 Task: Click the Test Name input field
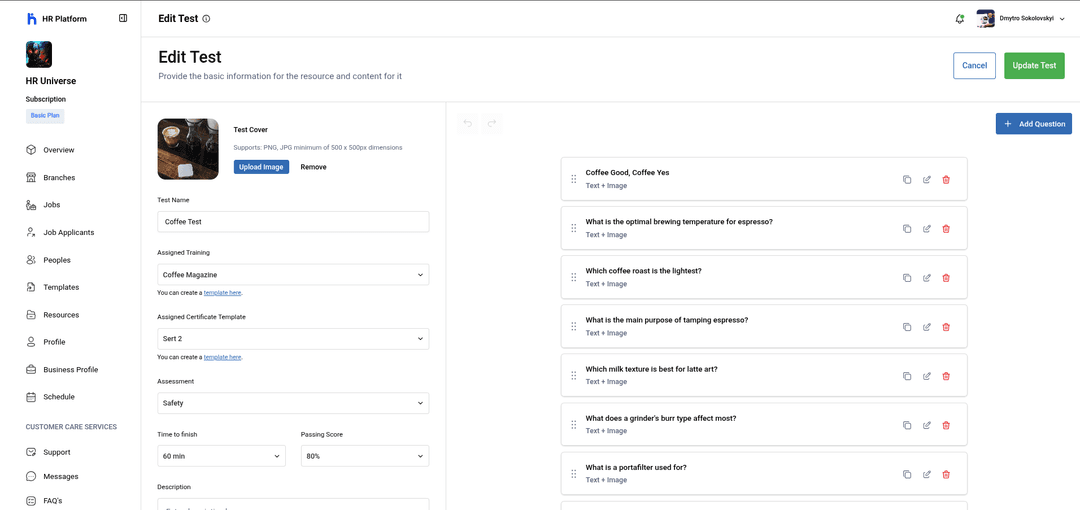pos(293,222)
